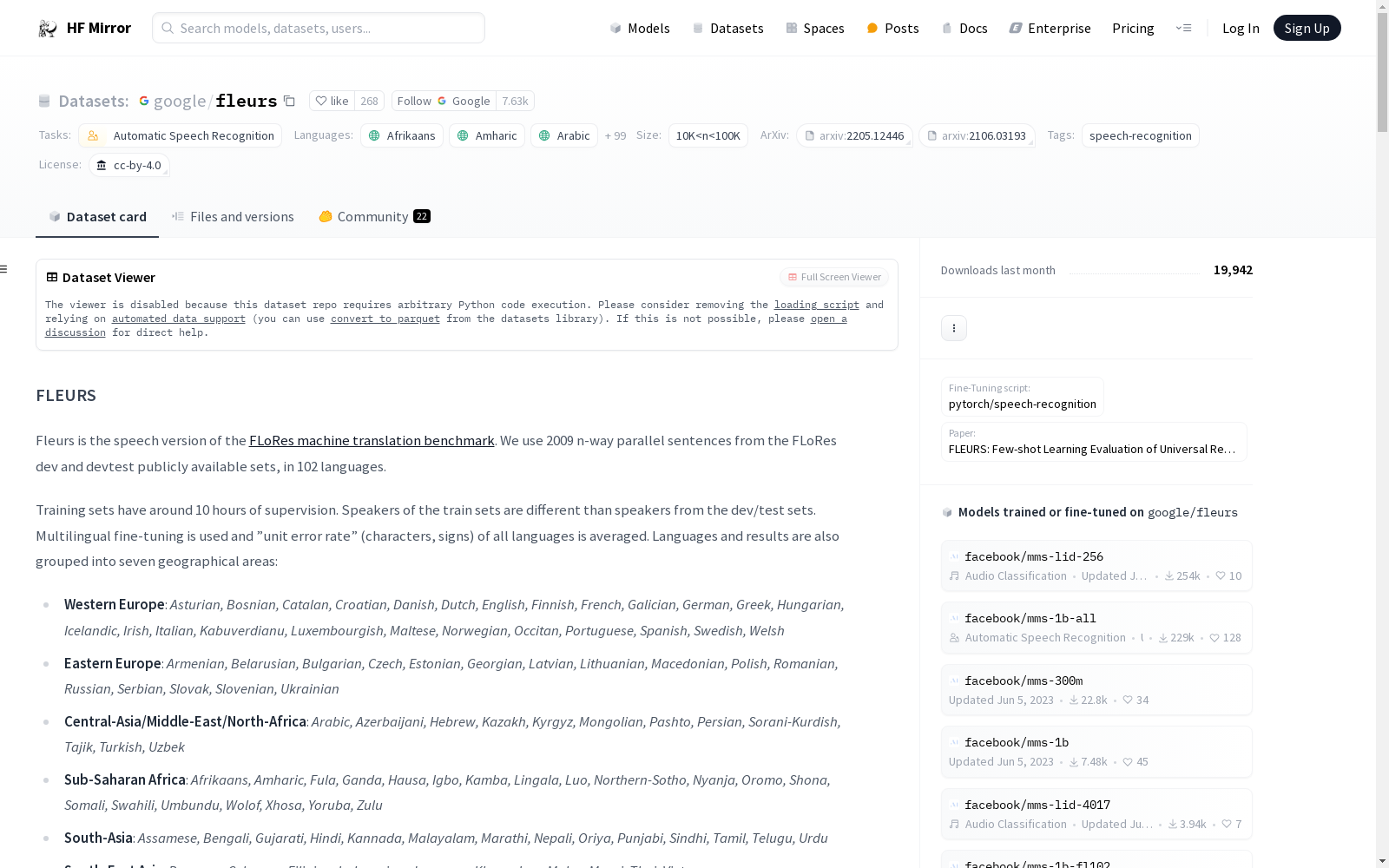The height and width of the screenshot is (868, 1389).
Task: Open the facebook/mms-lid-256 model card
Action: [1096, 566]
